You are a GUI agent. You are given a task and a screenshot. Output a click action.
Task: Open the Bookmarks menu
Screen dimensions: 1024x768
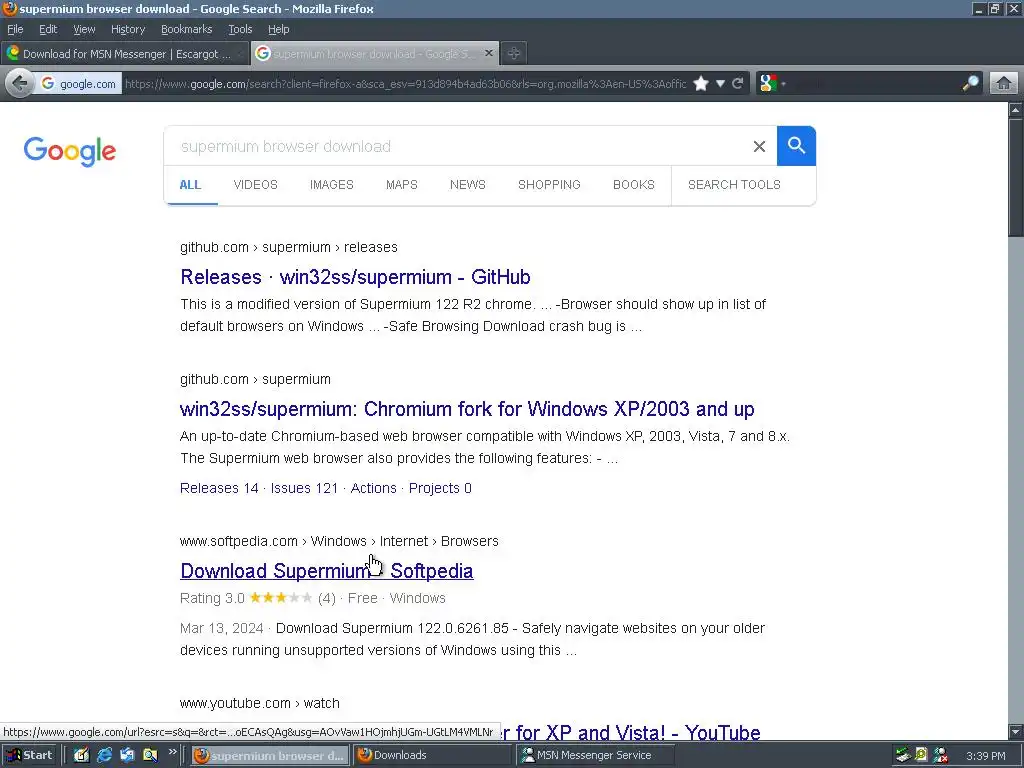coord(187,29)
